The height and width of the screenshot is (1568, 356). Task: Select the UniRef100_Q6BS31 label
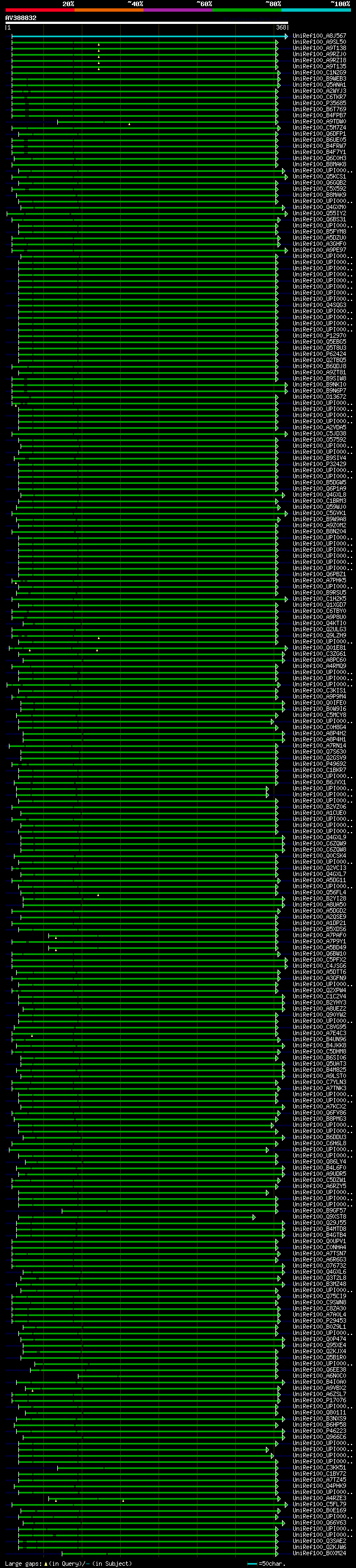coord(319,220)
